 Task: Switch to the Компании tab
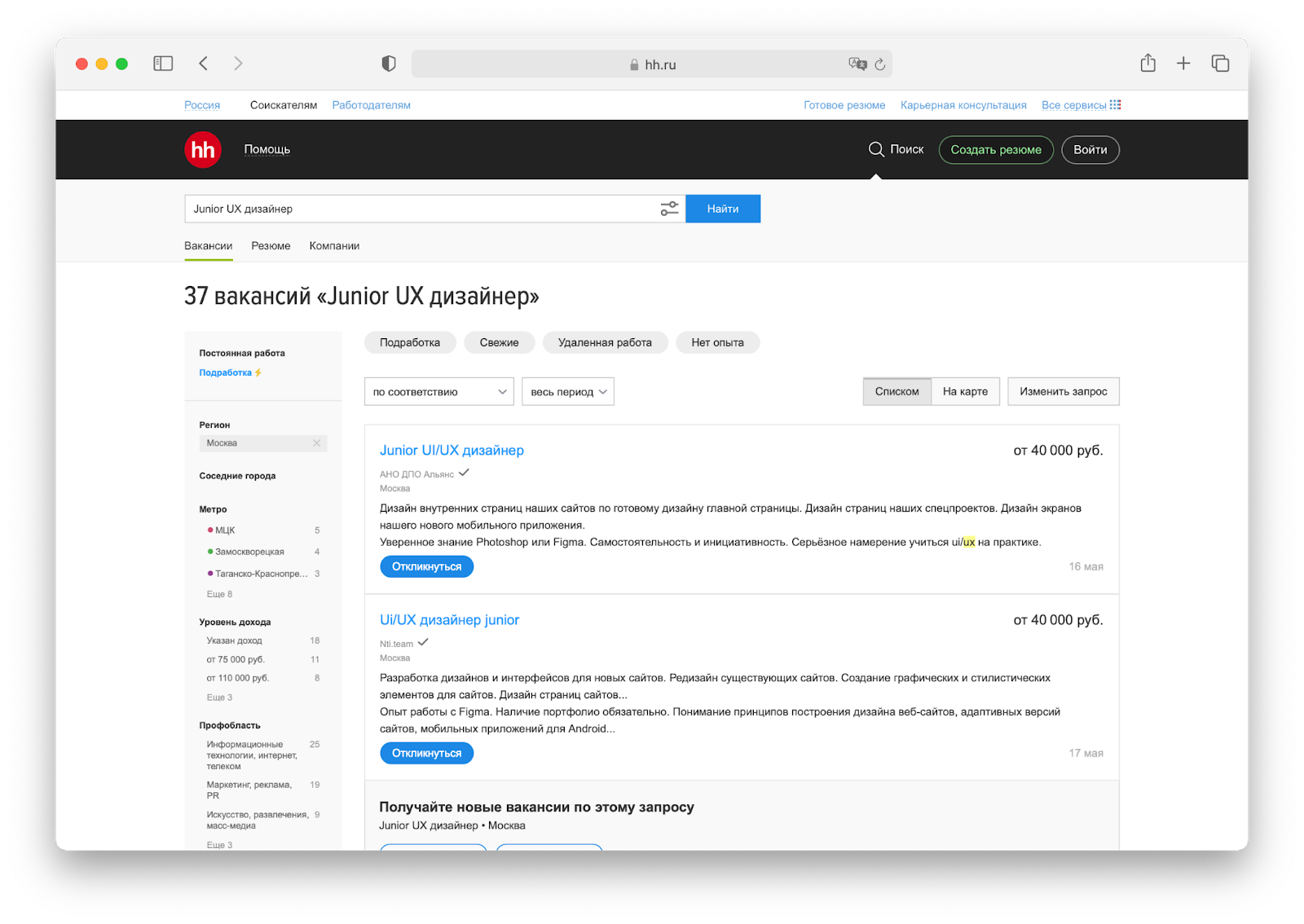point(334,246)
